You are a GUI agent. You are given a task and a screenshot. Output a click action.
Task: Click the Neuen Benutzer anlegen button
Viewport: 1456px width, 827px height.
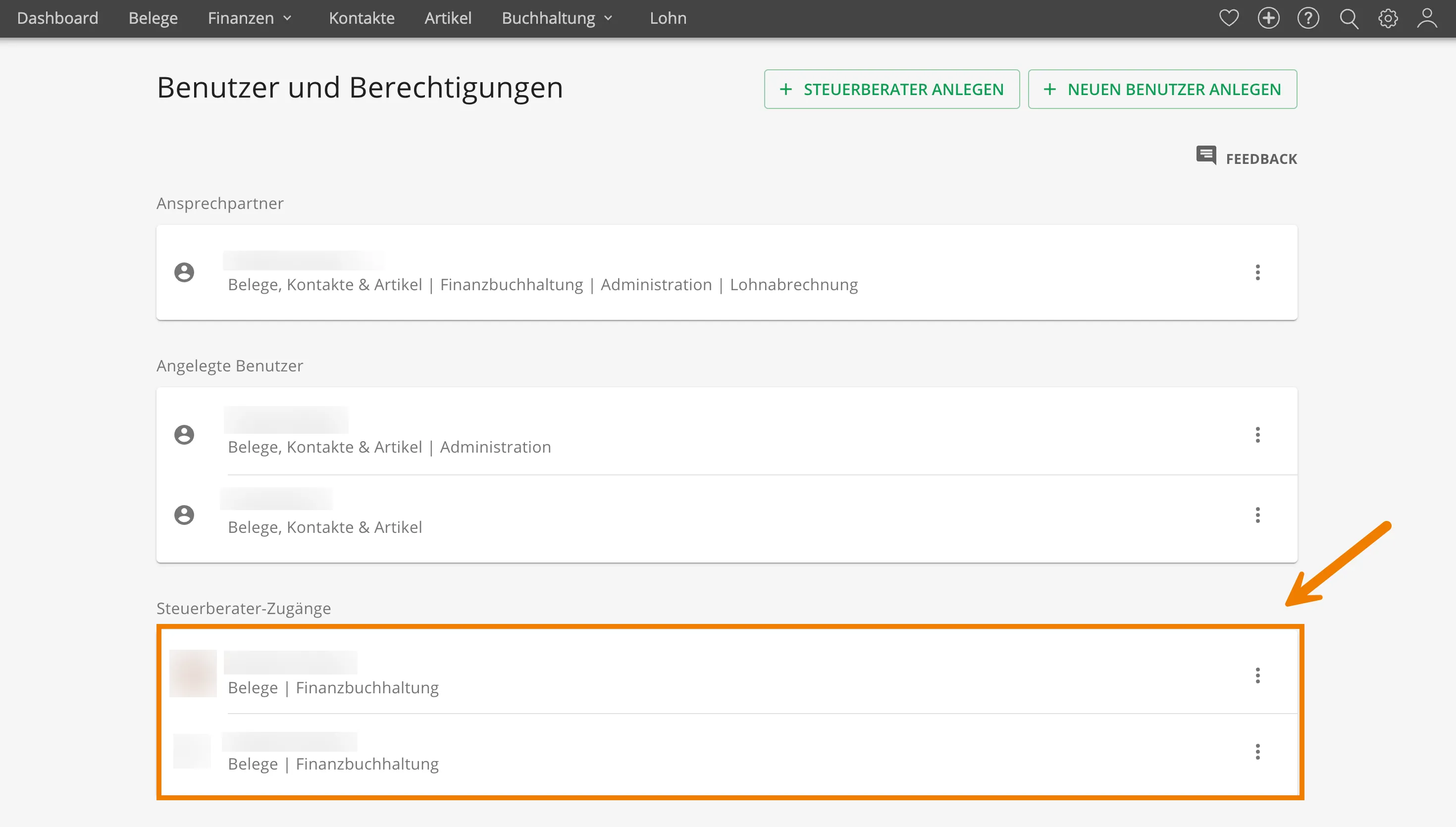click(x=1162, y=89)
